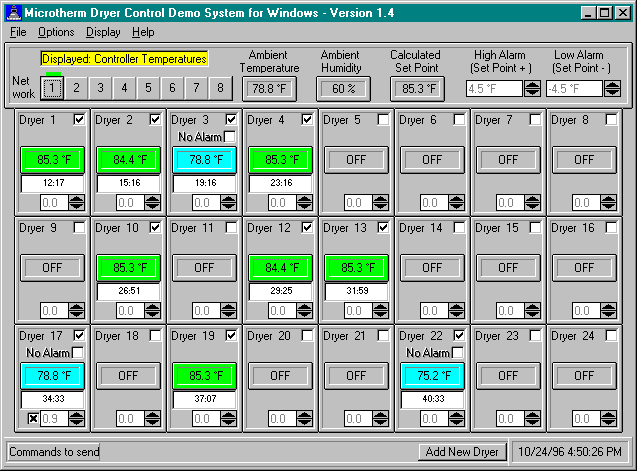Viewport: 637px width, 471px height.
Task: Click the Dryer 2 timer 15:16 field
Action: (129, 183)
